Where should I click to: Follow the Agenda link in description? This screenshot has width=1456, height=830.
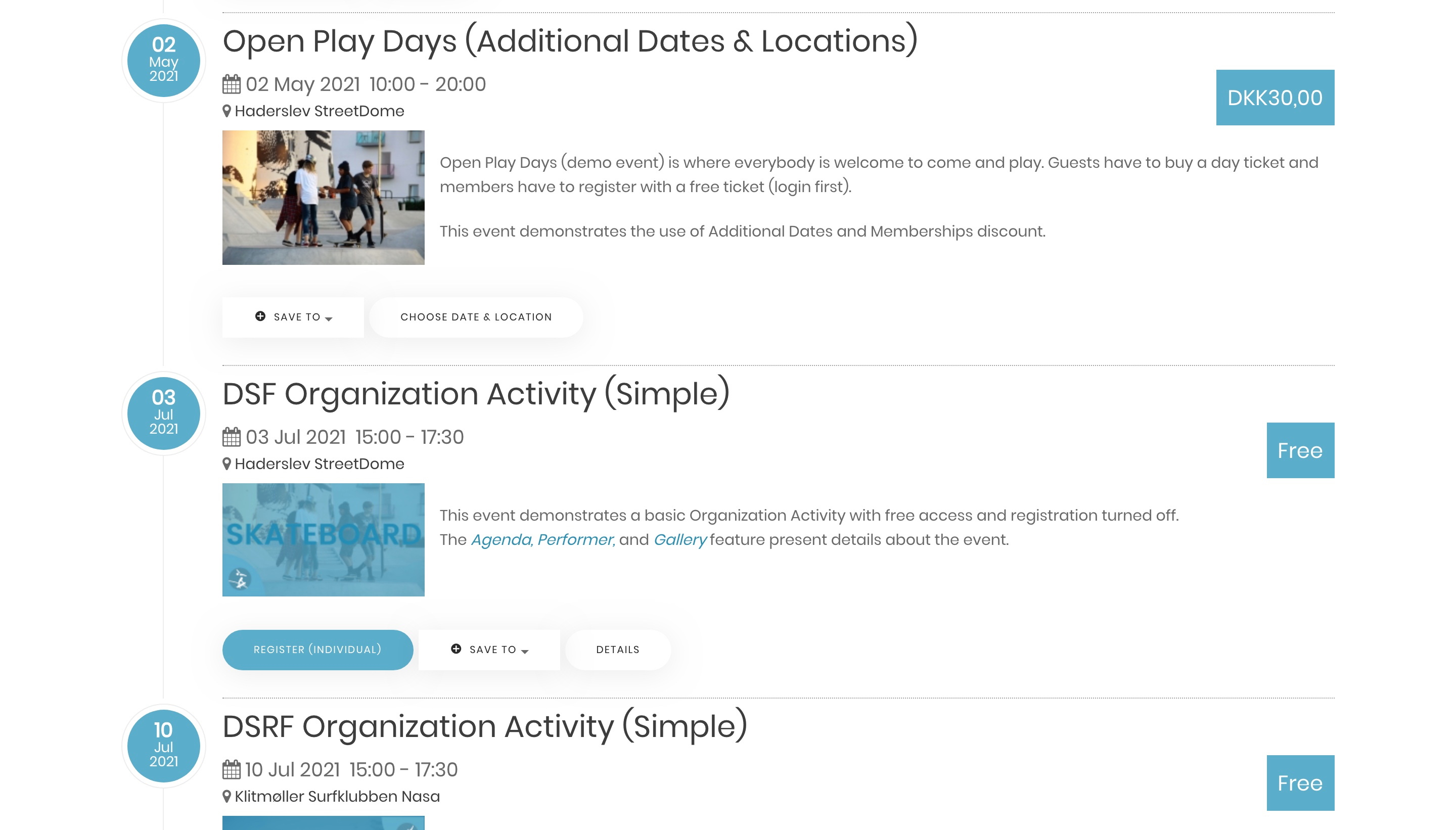pyautogui.click(x=502, y=539)
